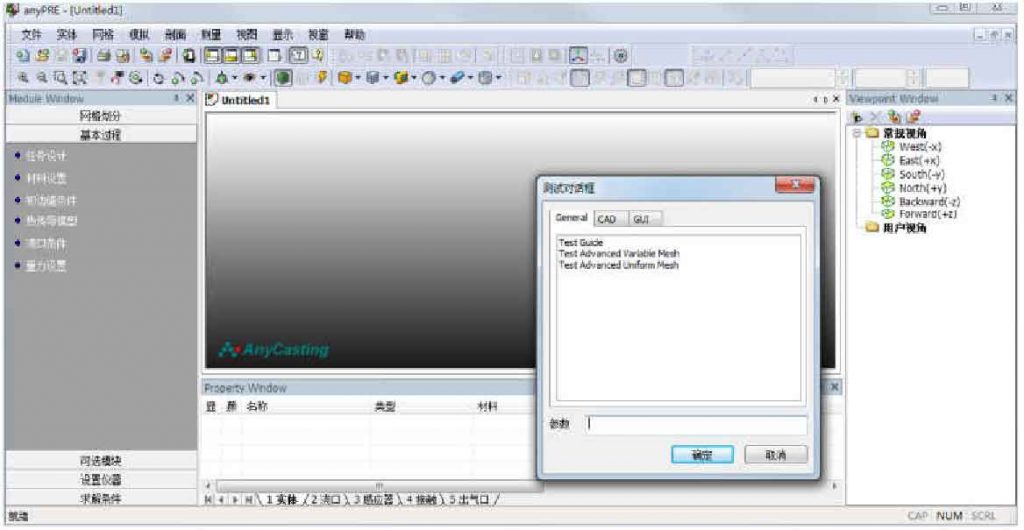
Task: Click the 确定 button in dialog
Action: 702,455
